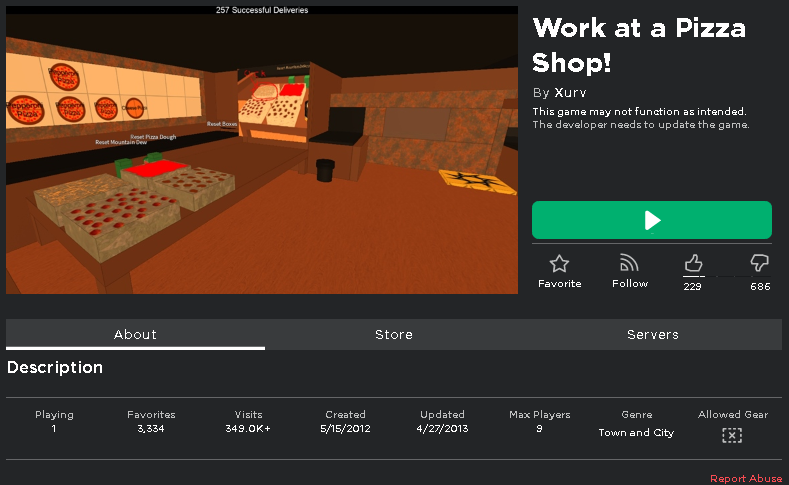Like the game with the thumbs-up icon
The image size is (789, 485).
(x=693, y=263)
